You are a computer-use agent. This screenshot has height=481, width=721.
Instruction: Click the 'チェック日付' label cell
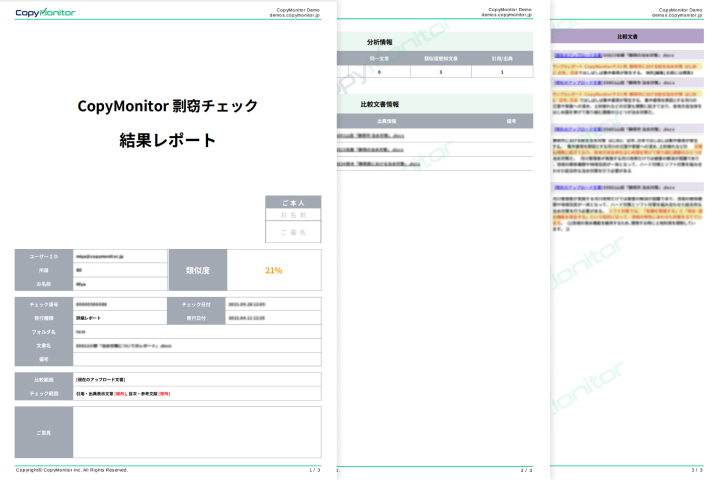point(196,304)
